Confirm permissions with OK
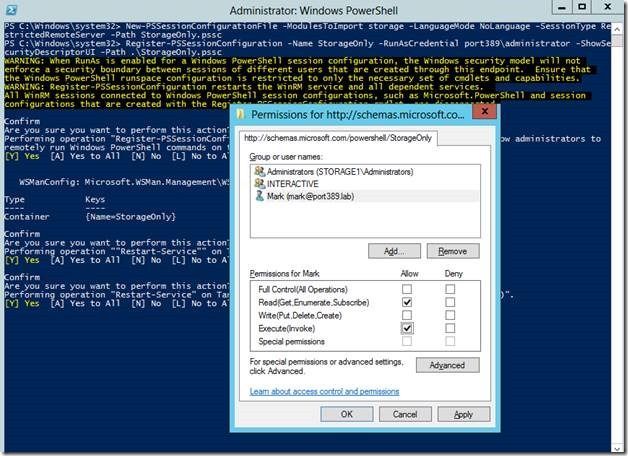 (347, 414)
